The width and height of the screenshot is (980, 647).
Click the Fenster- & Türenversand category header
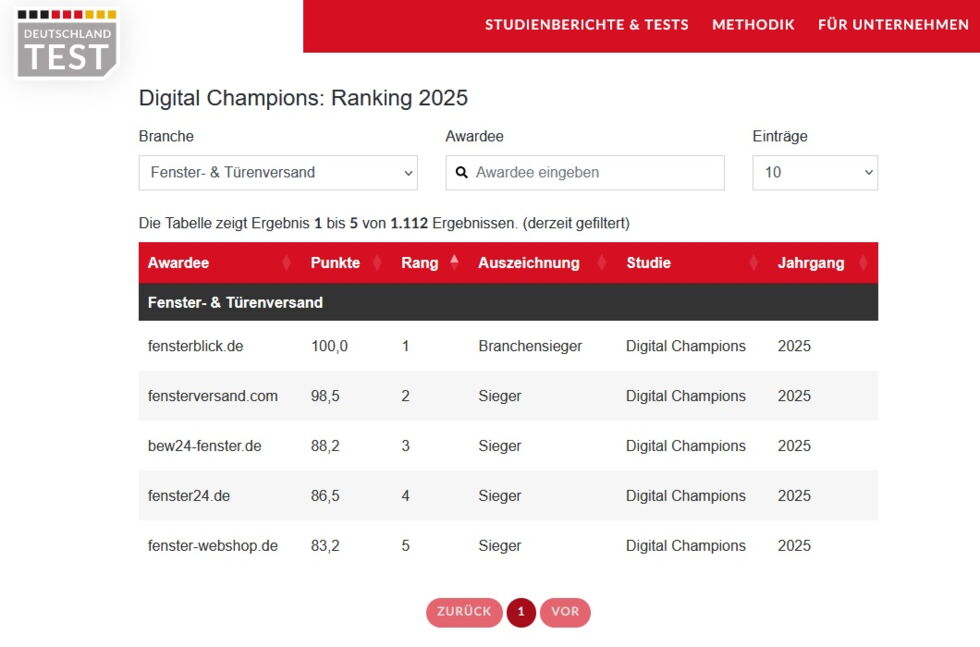pos(400,302)
